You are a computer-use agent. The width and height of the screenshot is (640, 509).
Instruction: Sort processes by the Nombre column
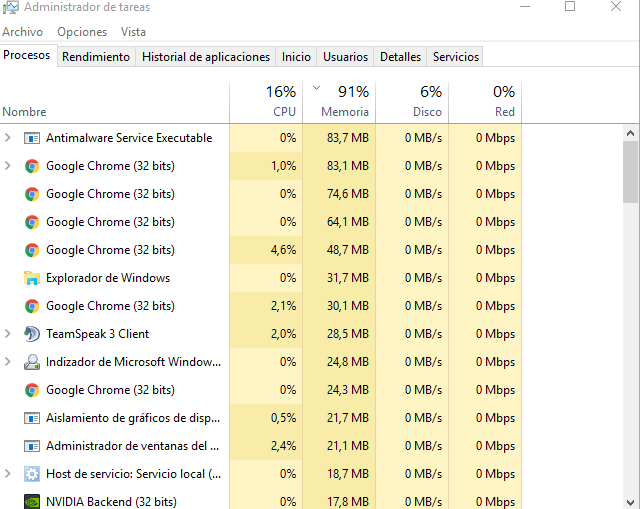[x=115, y=103]
